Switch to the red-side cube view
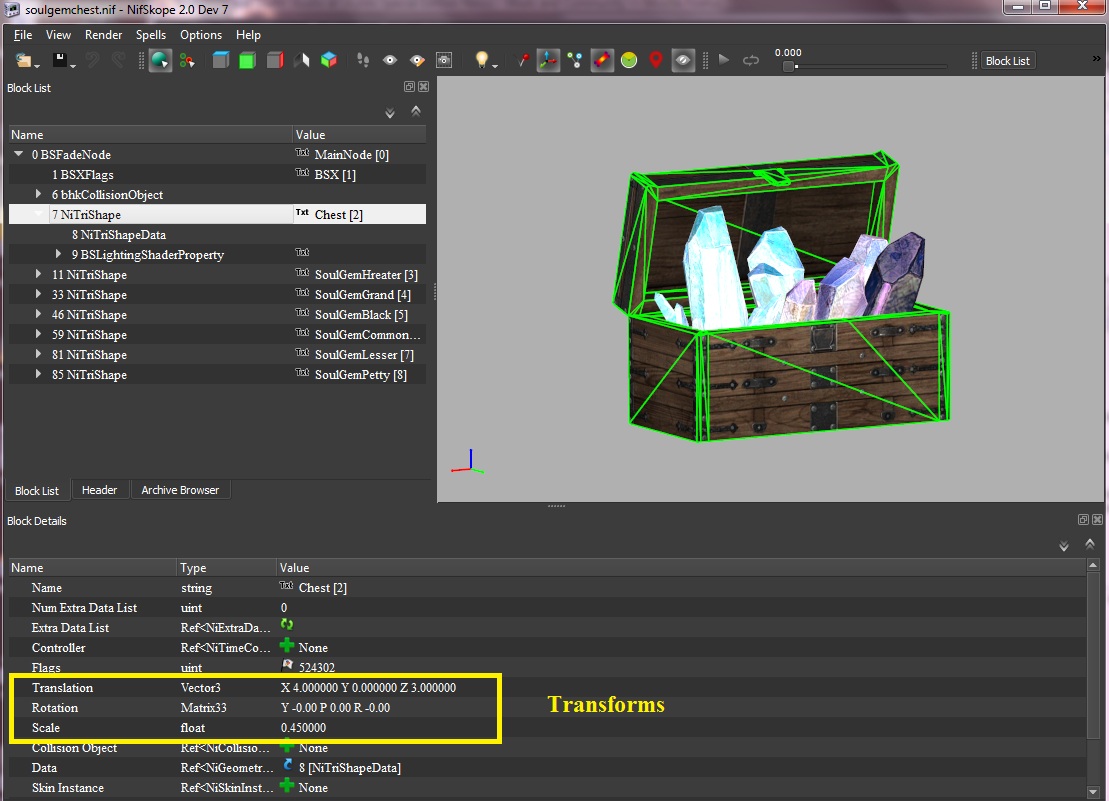 click(275, 61)
